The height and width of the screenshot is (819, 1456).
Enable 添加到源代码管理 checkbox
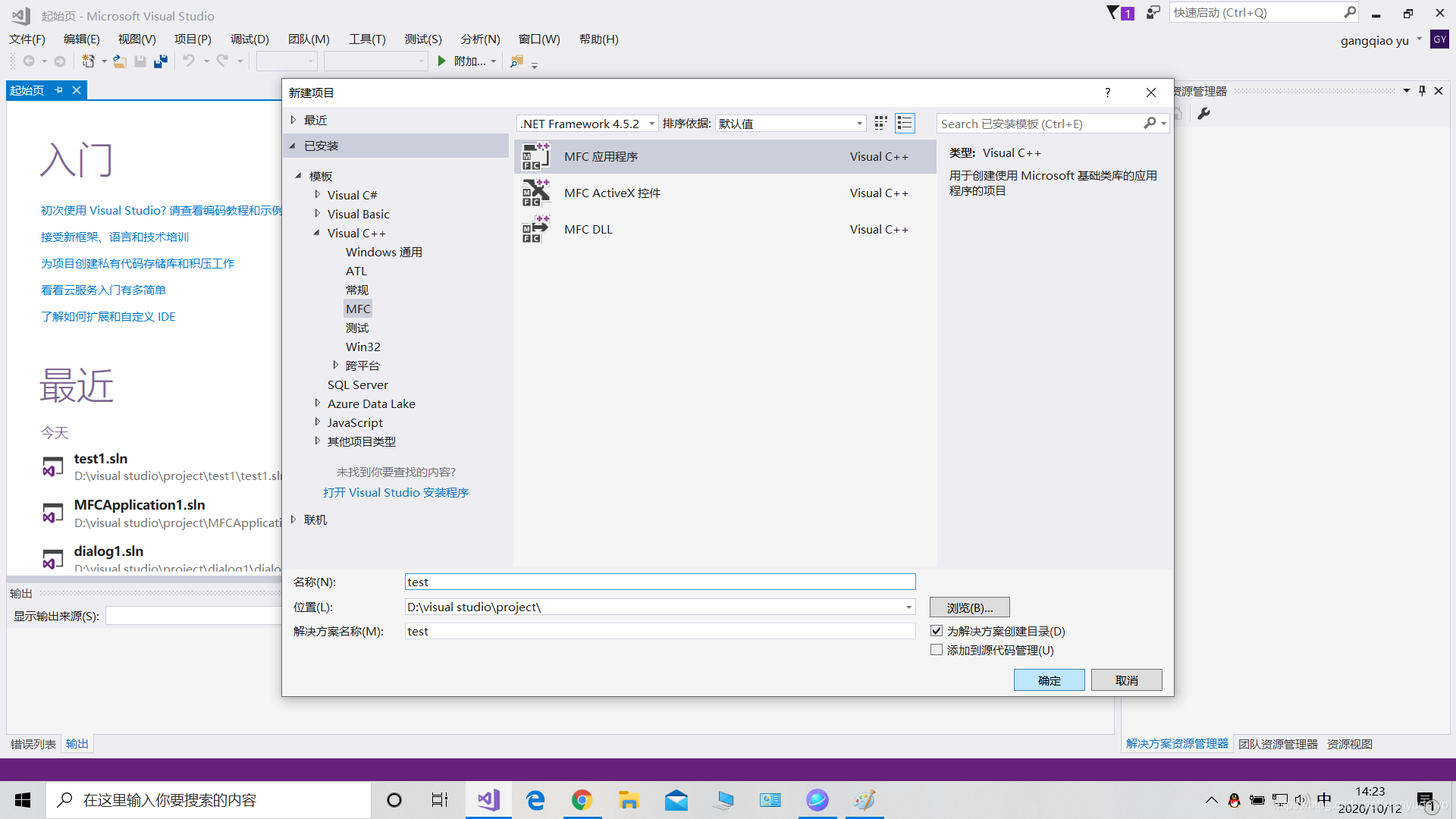coord(937,650)
